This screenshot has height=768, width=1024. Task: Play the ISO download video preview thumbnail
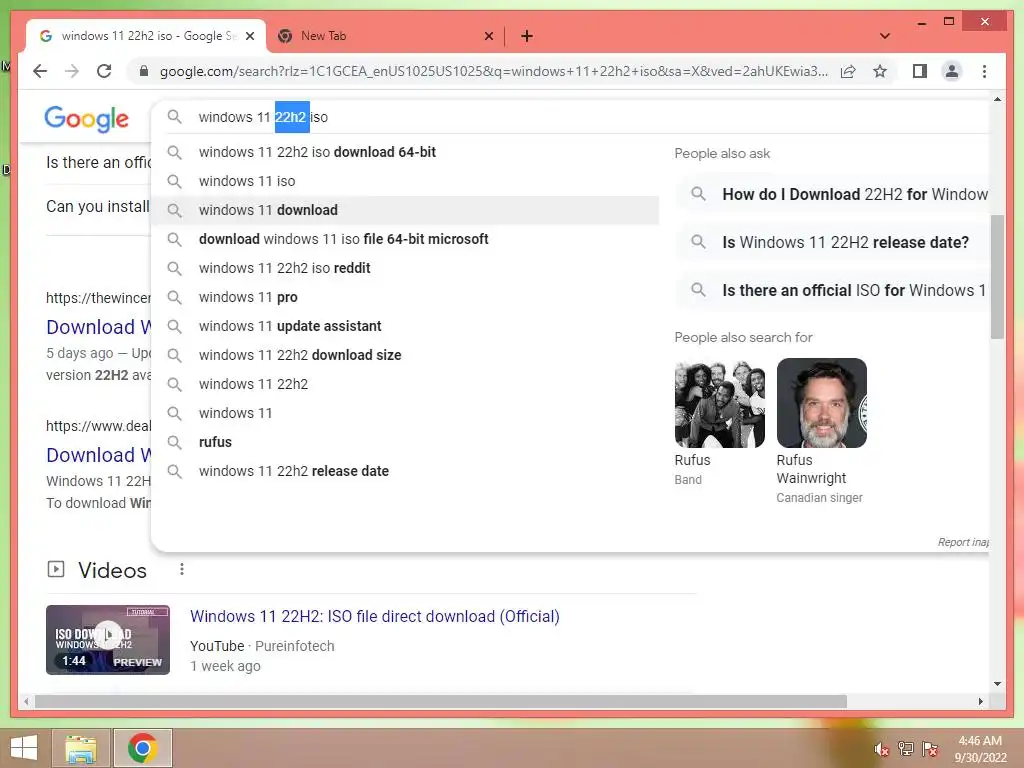[x=108, y=639]
